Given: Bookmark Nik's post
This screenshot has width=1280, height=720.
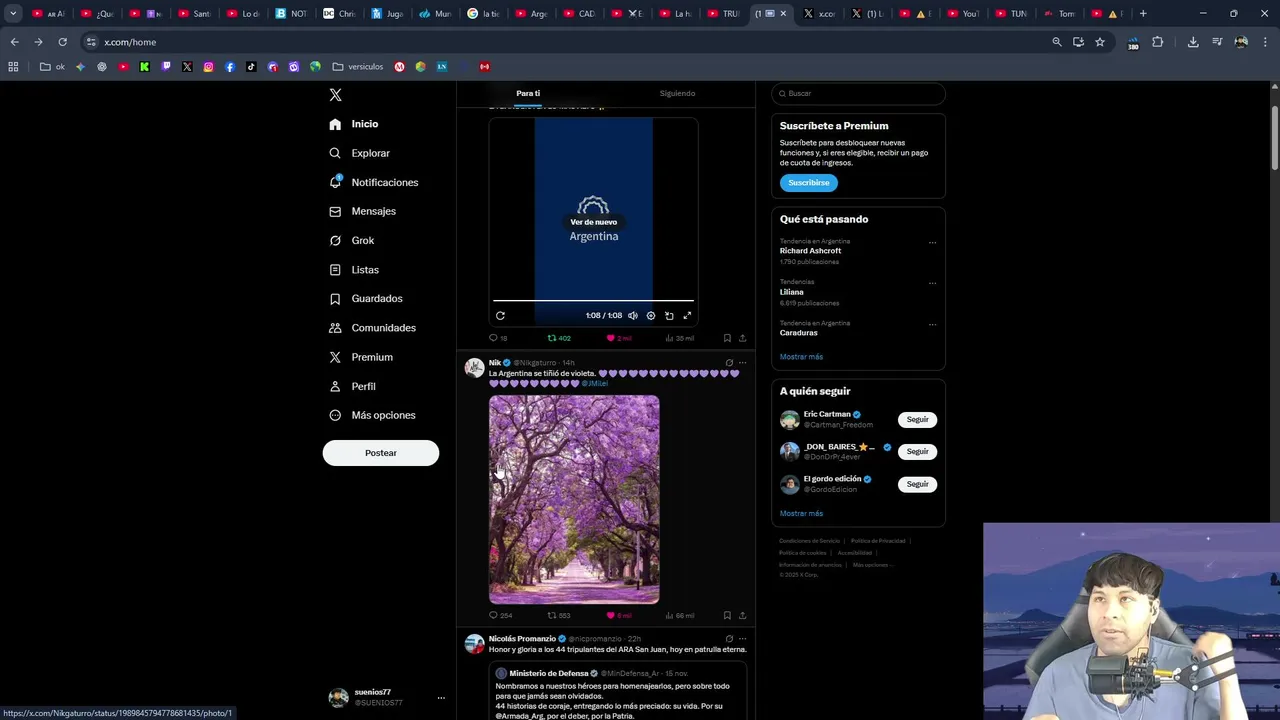Looking at the screenshot, I should pos(727,616).
